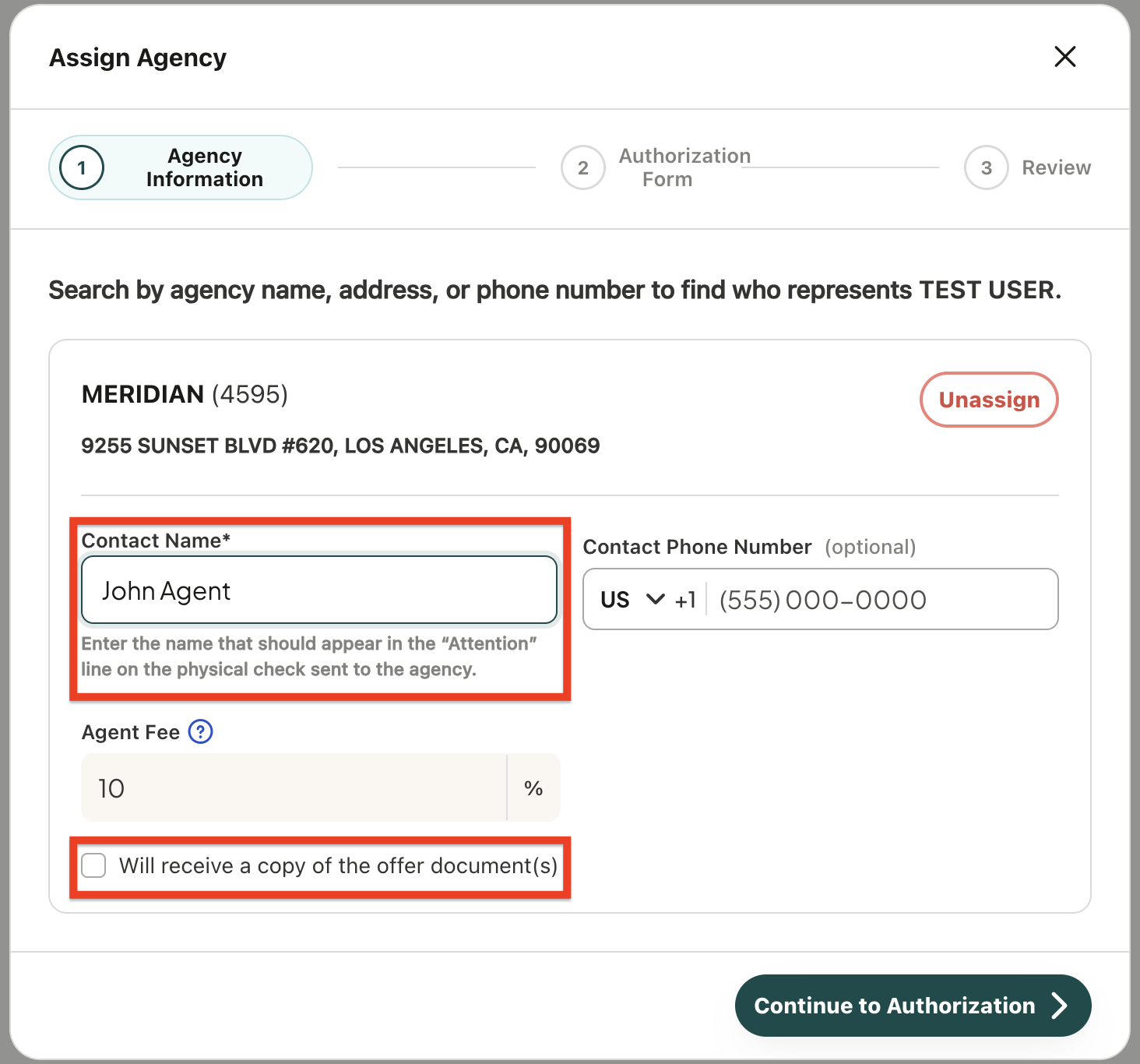Image resolution: width=1140 pixels, height=1064 pixels.
Task: Focus the Contact Name field
Action: (x=319, y=590)
